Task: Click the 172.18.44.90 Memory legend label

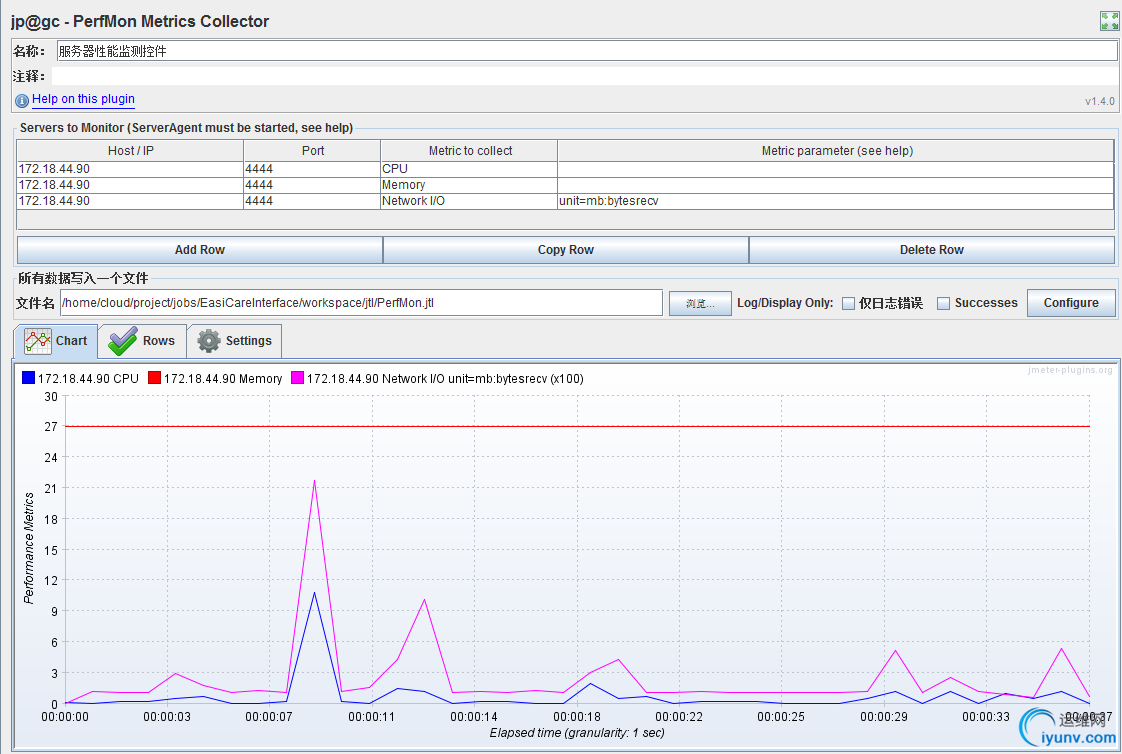Action: tap(223, 378)
